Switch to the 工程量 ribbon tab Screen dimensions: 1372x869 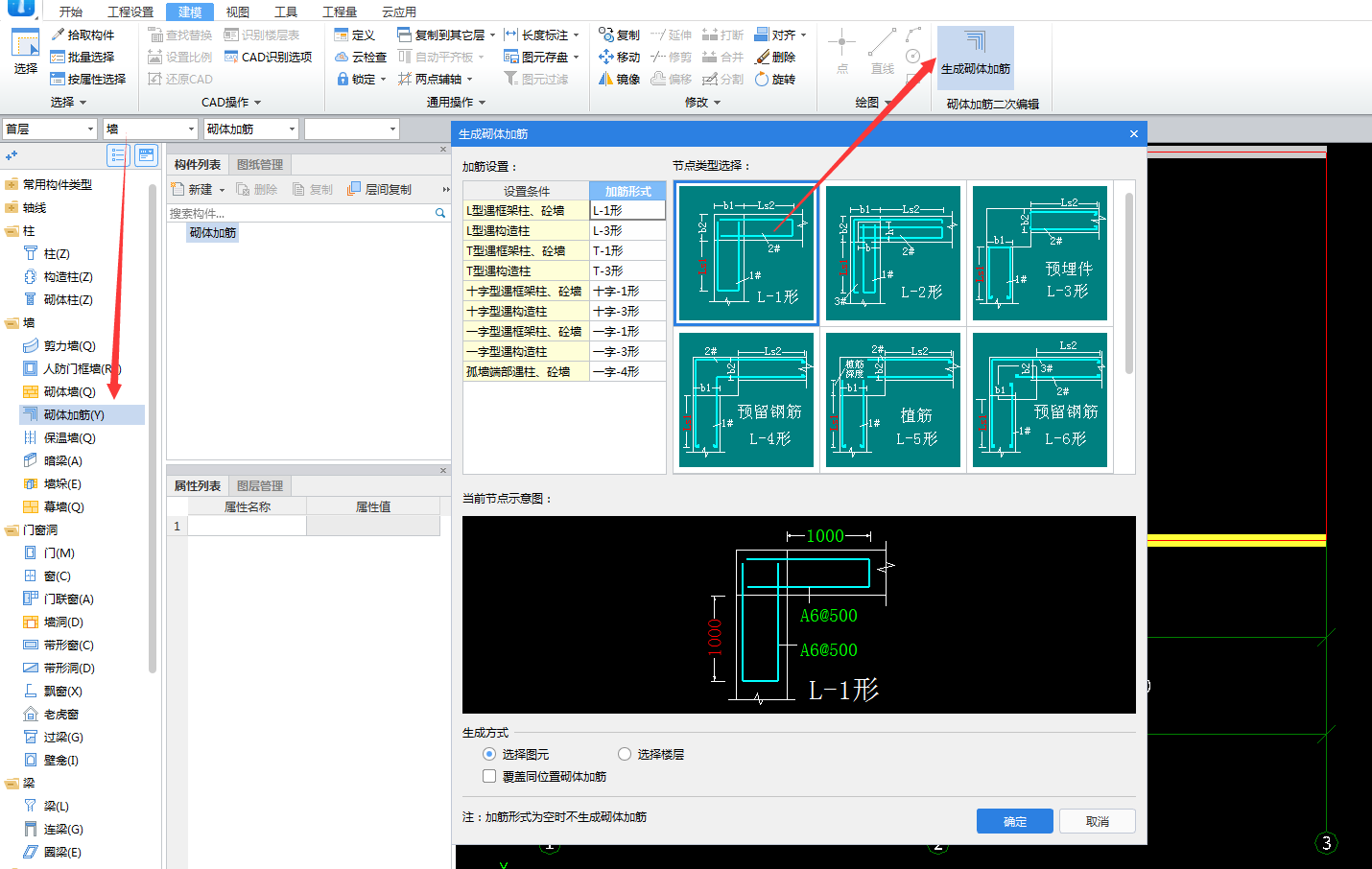[x=340, y=12]
